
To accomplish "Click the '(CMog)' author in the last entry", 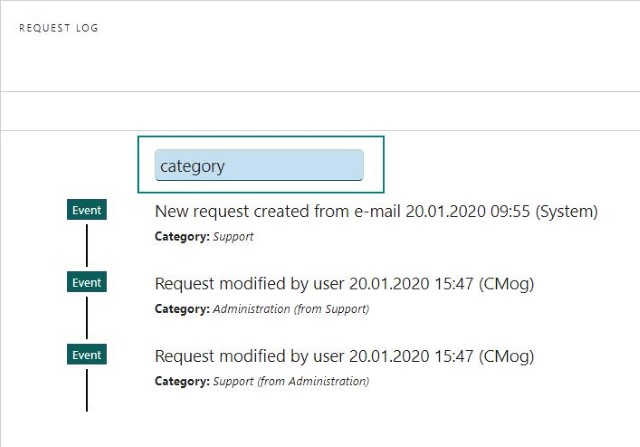I will pyautogui.click(x=506, y=357).
